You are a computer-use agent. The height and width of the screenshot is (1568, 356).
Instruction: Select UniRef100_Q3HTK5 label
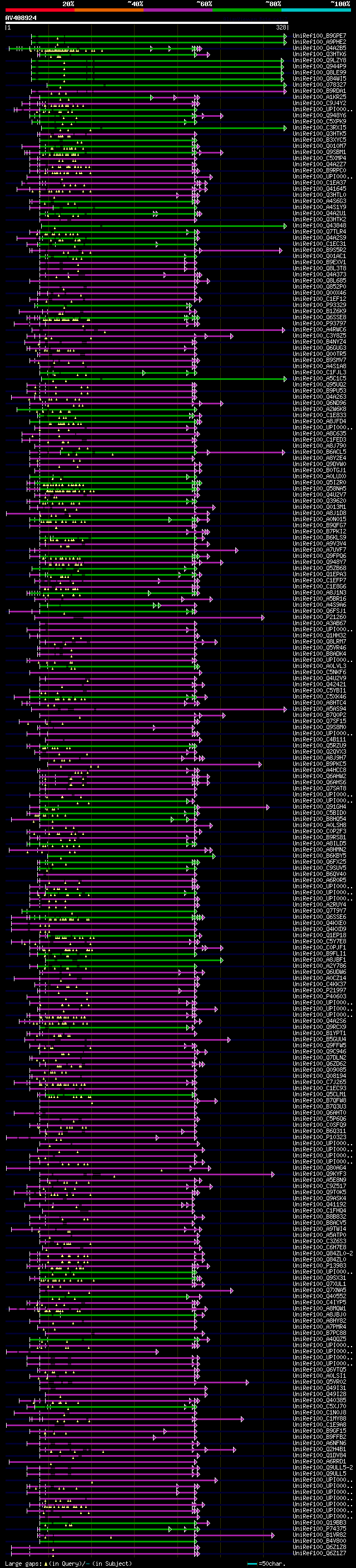tap(319, 134)
